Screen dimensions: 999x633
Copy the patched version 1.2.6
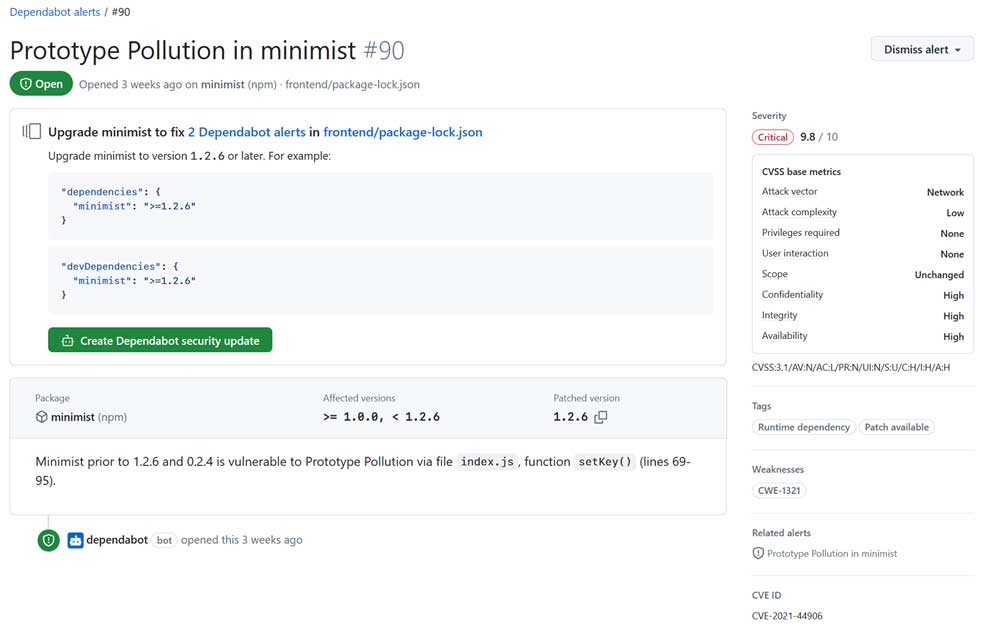click(x=600, y=417)
